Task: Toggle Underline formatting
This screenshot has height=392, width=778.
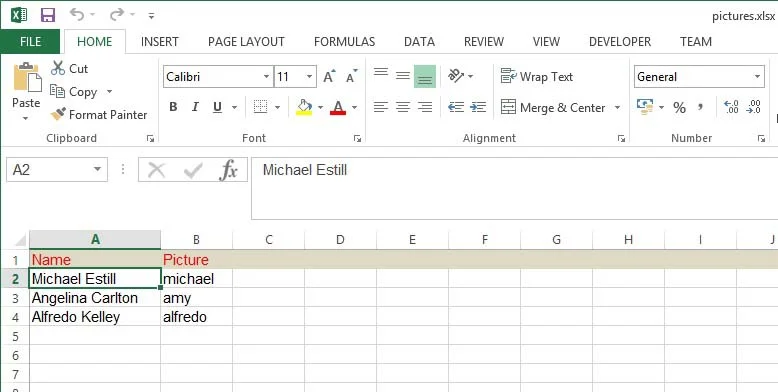Action: 217,107
